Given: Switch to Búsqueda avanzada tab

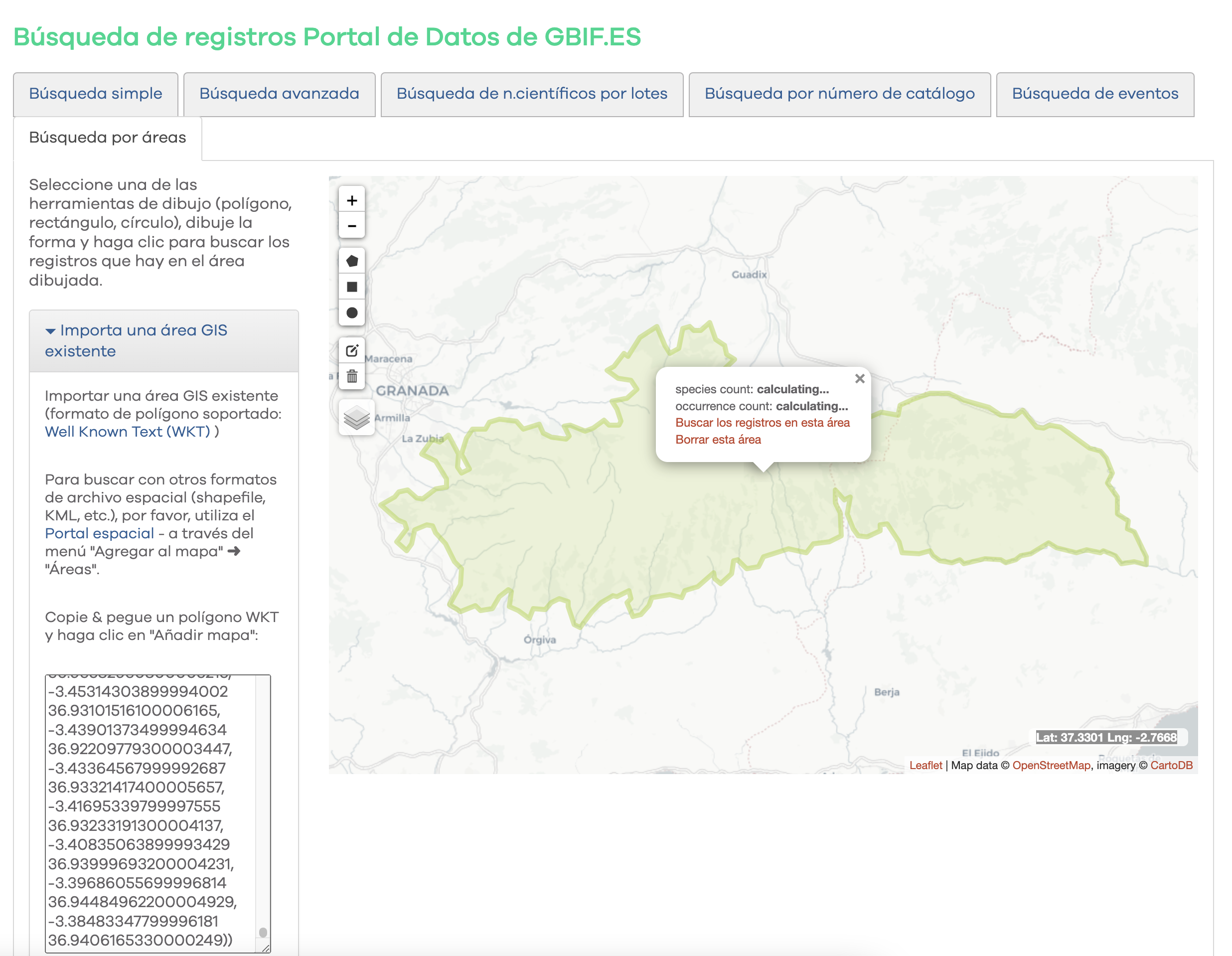Looking at the screenshot, I should 279,94.
